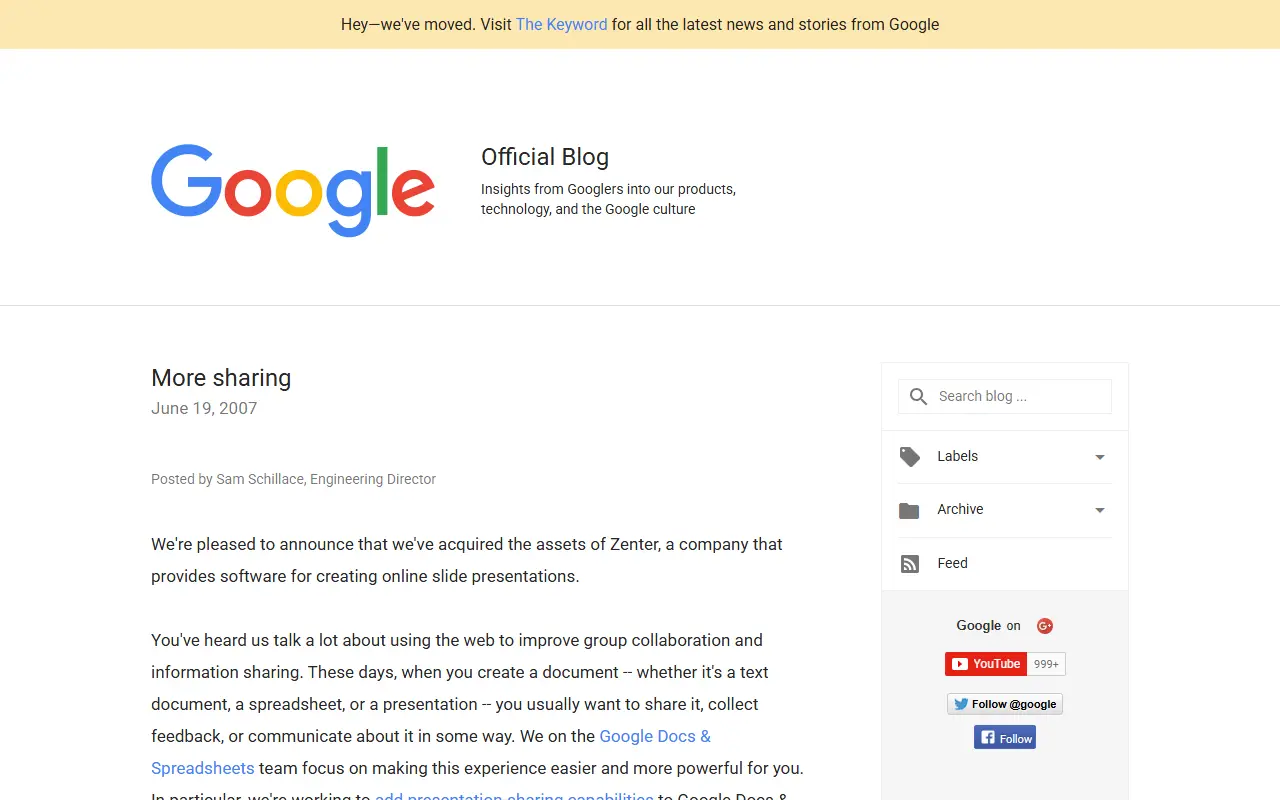Click the search magnifier icon
The image size is (1280, 800).
(x=918, y=397)
